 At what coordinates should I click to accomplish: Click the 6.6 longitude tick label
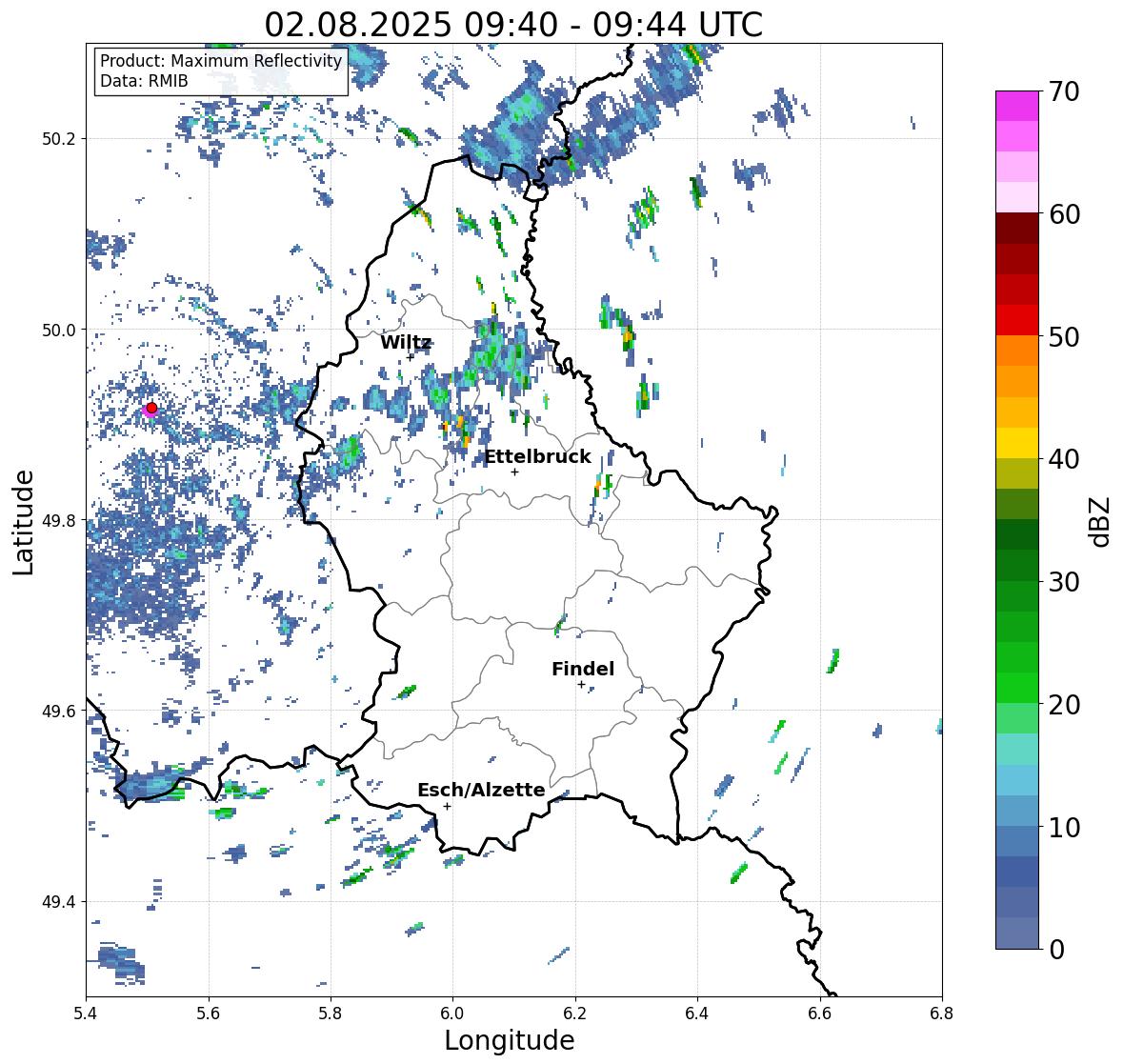tap(819, 1014)
